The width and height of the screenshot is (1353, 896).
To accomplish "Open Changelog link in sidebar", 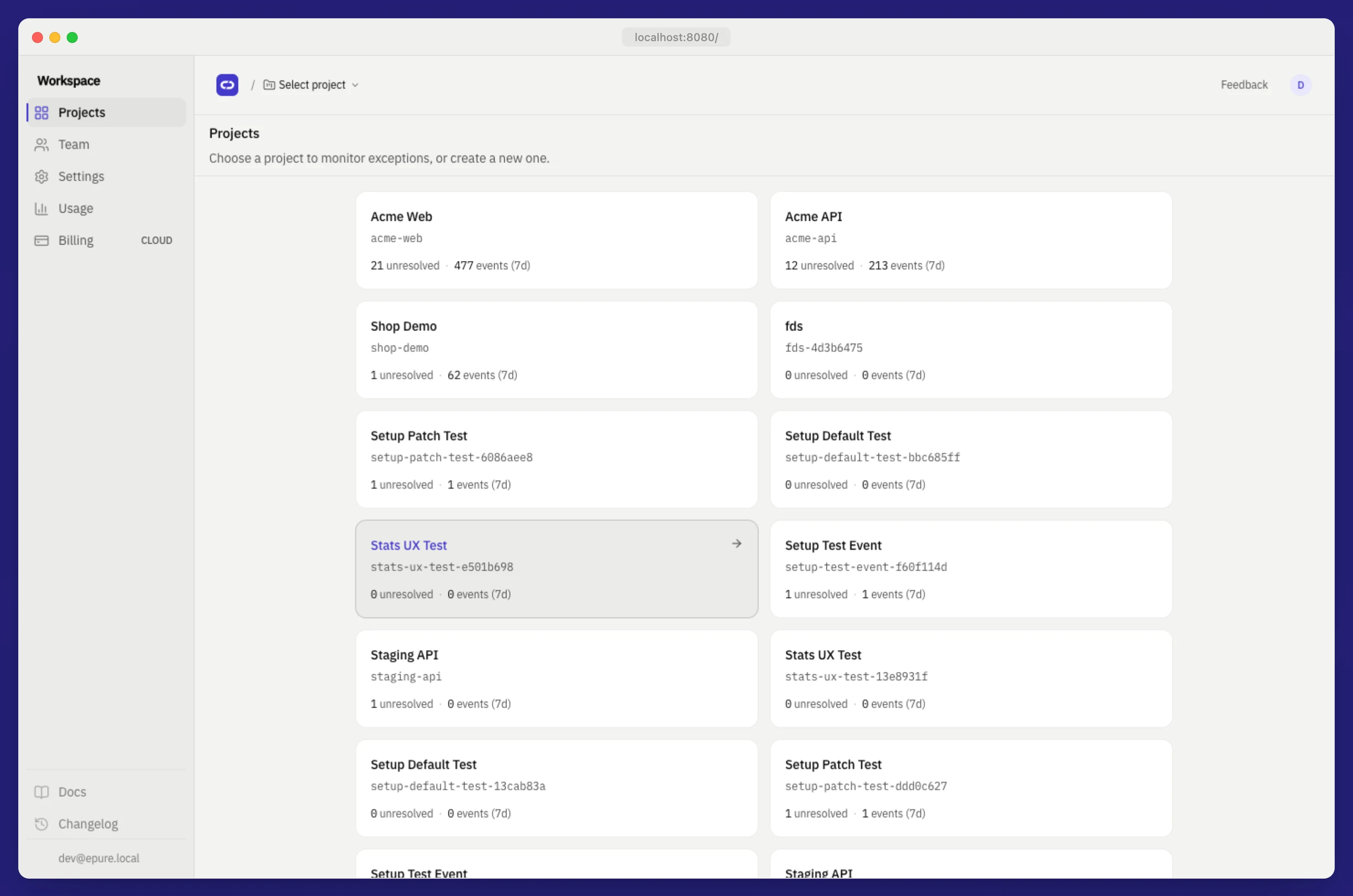I will click(106, 824).
